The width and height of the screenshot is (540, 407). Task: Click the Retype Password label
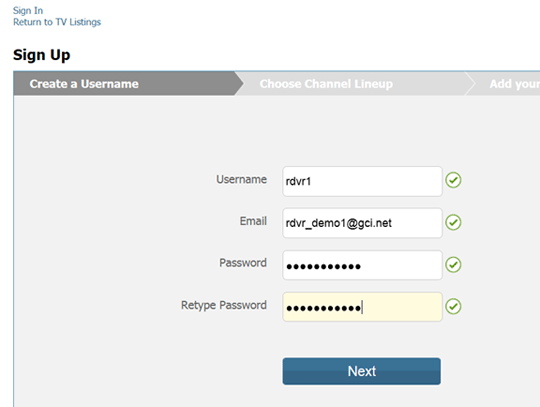(x=224, y=305)
